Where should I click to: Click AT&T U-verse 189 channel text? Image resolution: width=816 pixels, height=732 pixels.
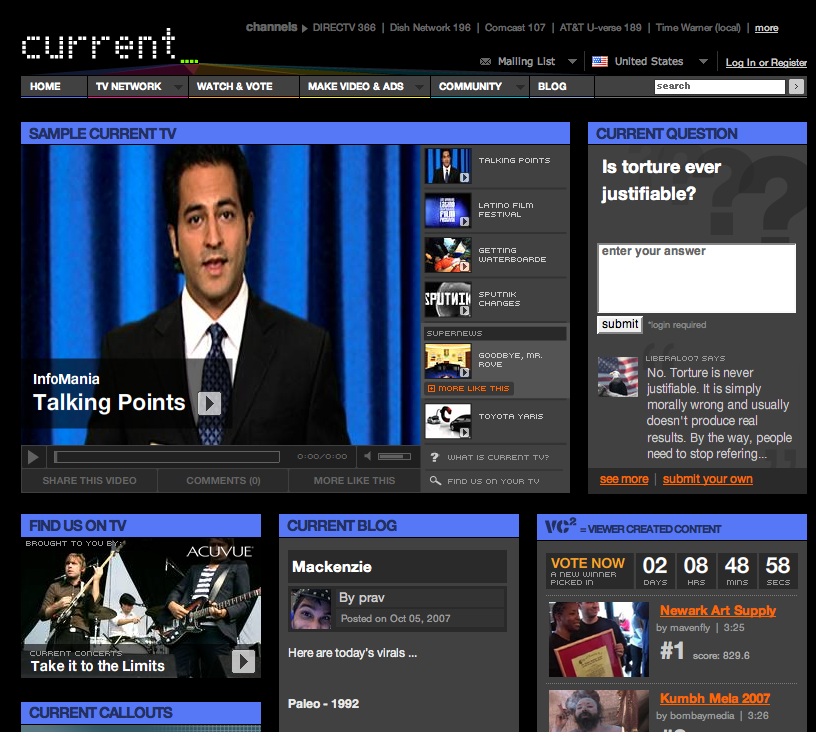[x=600, y=28]
